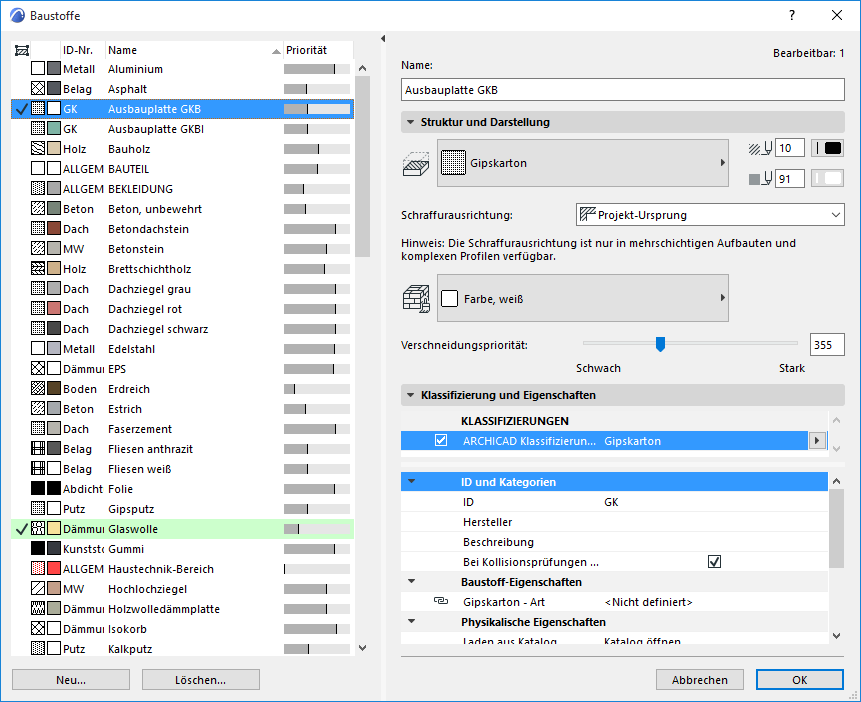Click the Abbrechen button

pos(700,679)
